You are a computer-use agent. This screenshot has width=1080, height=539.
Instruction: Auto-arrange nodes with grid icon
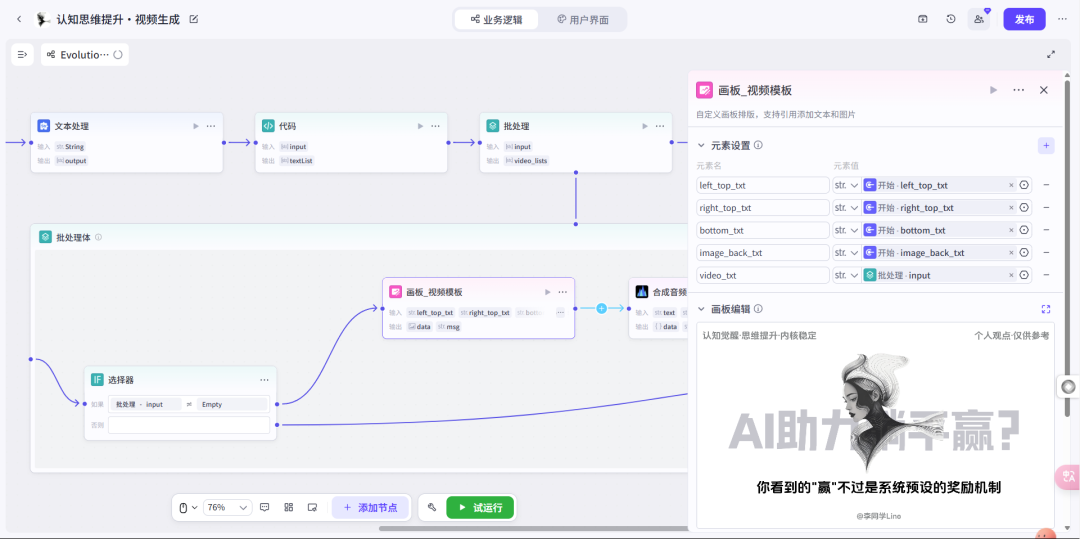[289, 507]
